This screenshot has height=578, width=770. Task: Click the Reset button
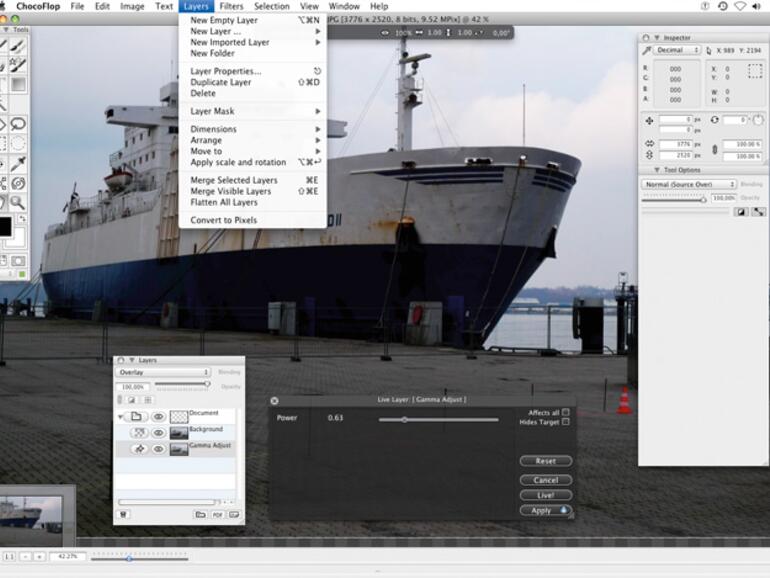(x=545, y=461)
